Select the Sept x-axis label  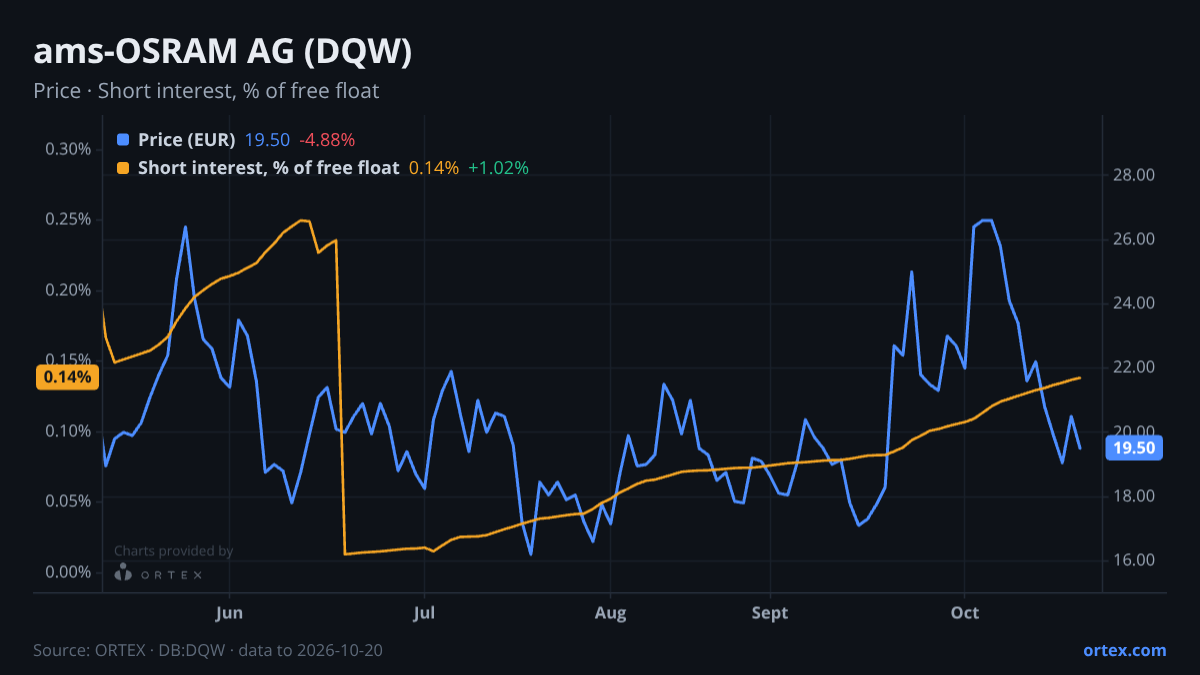(770, 613)
